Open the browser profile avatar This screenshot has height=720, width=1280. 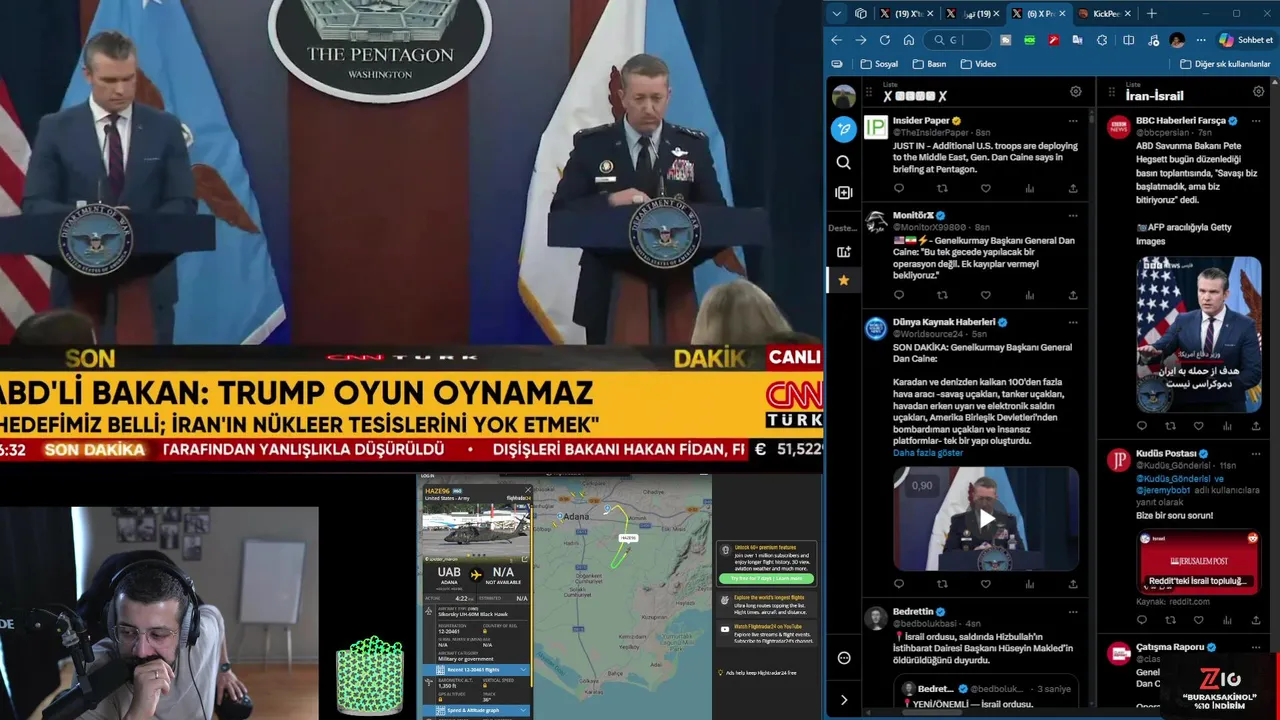[1177, 40]
